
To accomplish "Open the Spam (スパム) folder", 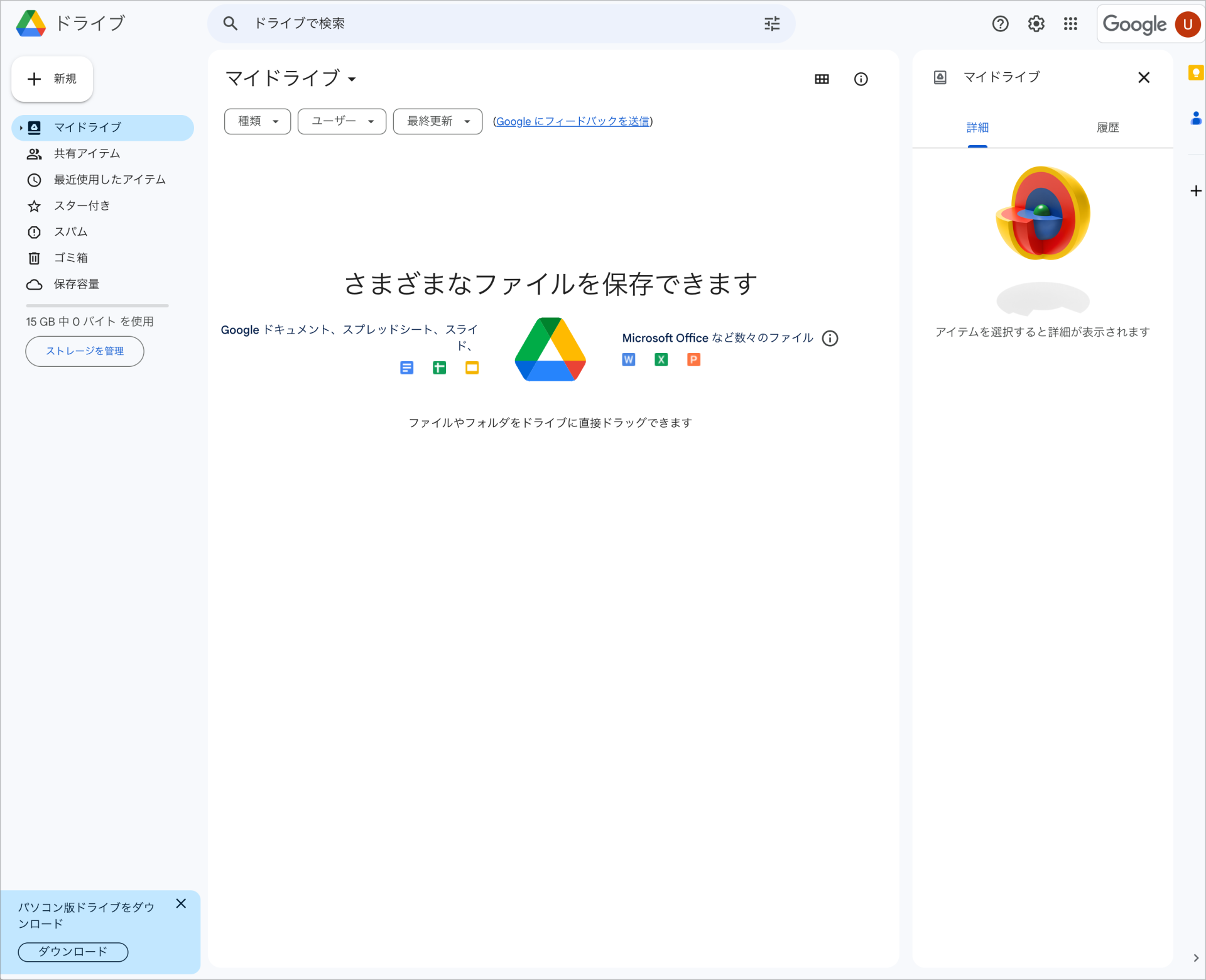I will click(71, 232).
